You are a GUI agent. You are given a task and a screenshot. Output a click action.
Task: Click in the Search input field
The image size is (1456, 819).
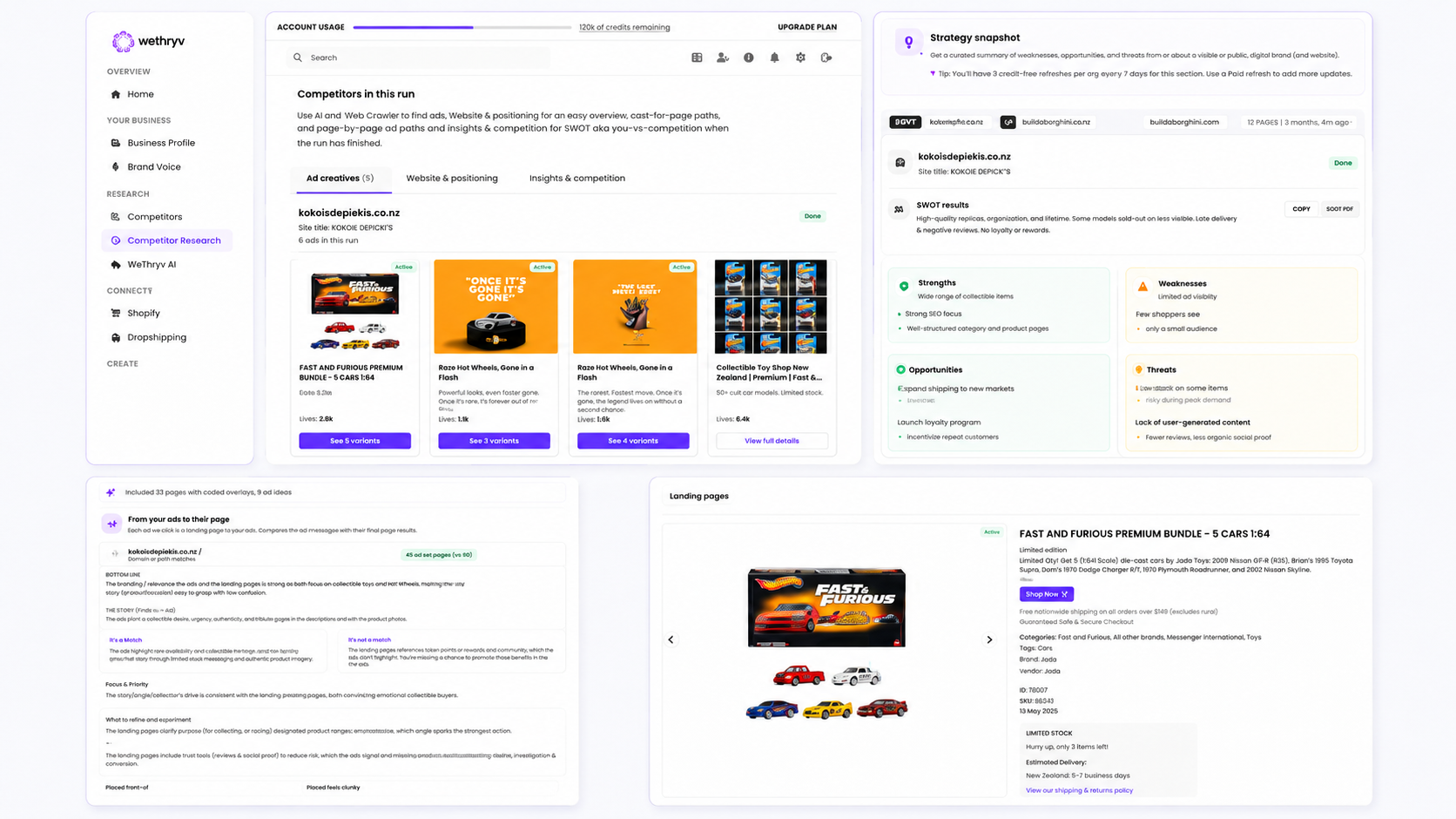pyautogui.click(x=419, y=58)
